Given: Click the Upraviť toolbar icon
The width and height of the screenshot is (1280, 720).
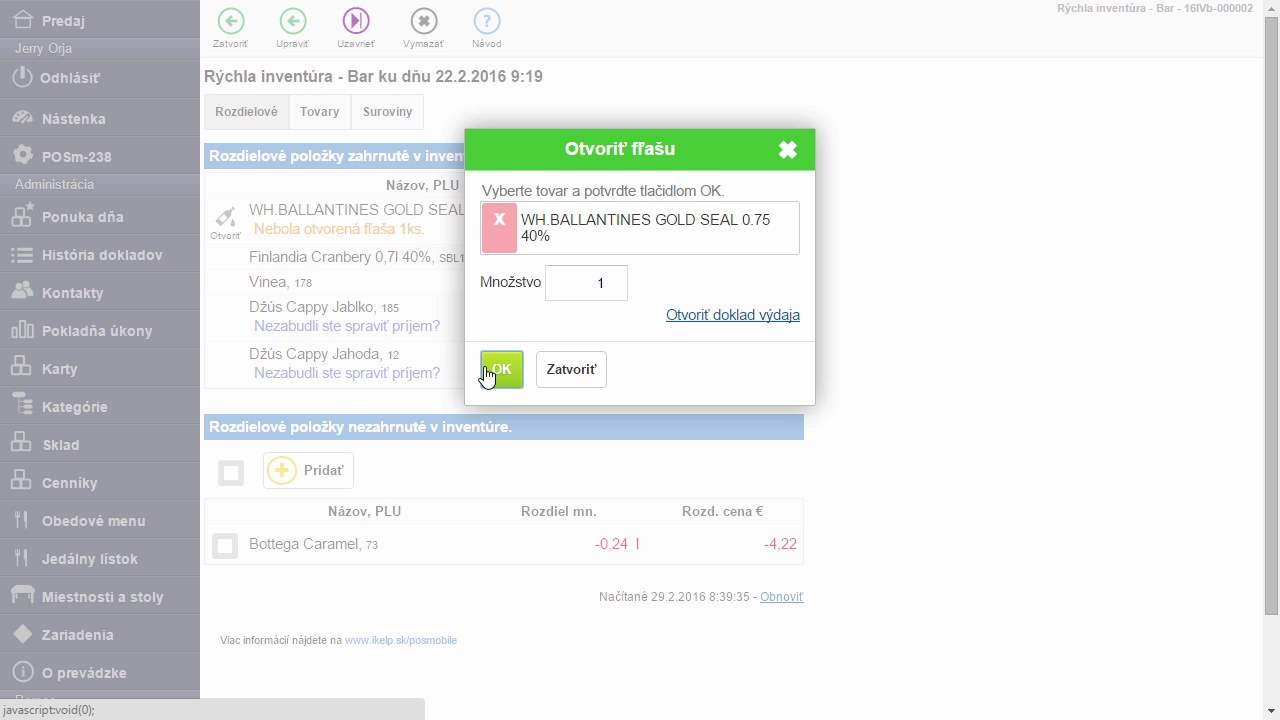Looking at the screenshot, I should [293, 21].
